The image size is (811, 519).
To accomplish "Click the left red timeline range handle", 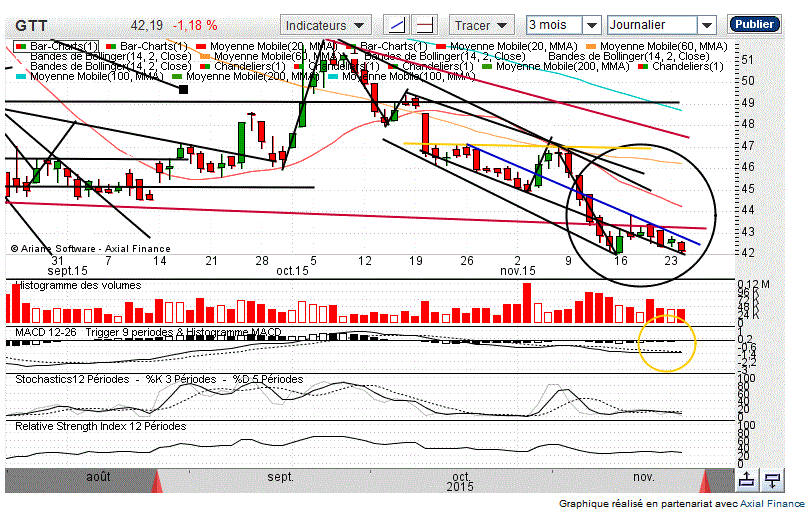I will (156, 482).
